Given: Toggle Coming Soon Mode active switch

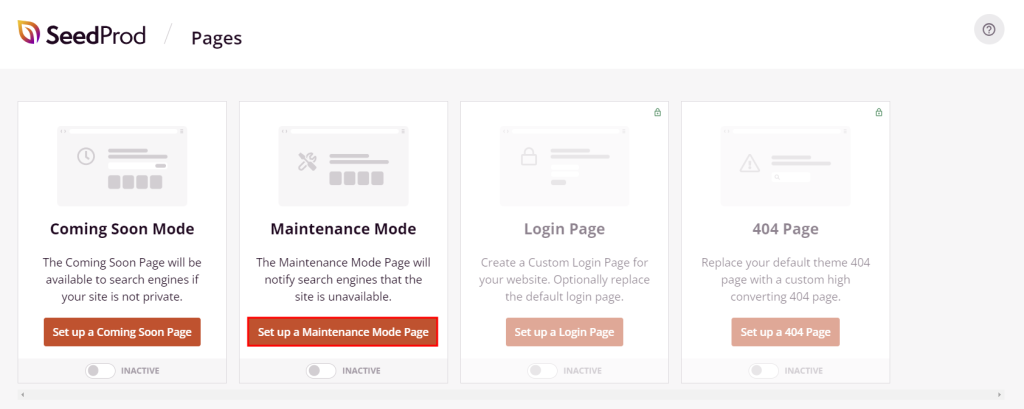Looking at the screenshot, I should tap(100, 370).
